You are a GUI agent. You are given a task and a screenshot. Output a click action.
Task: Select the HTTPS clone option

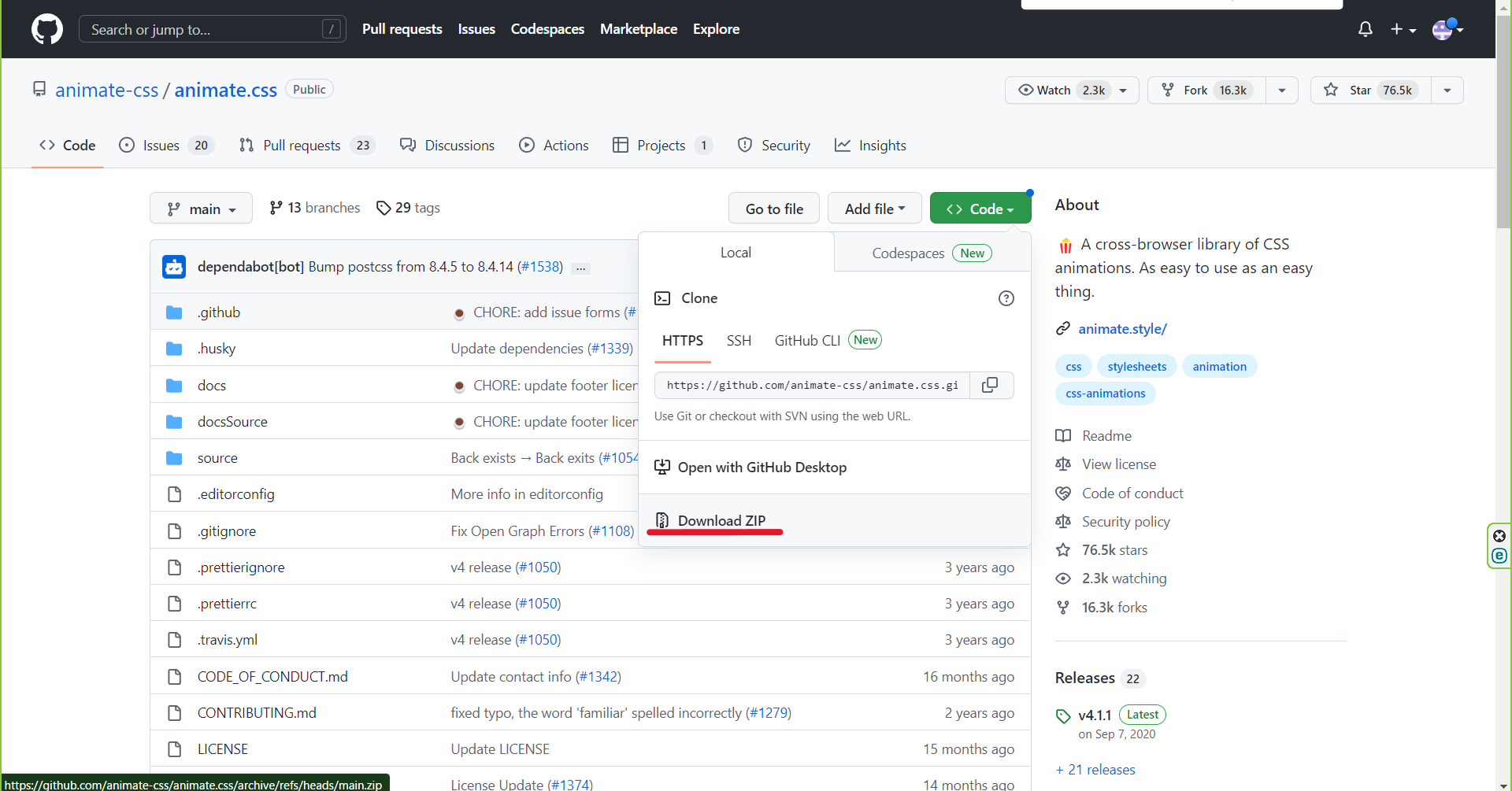pos(683,341)
